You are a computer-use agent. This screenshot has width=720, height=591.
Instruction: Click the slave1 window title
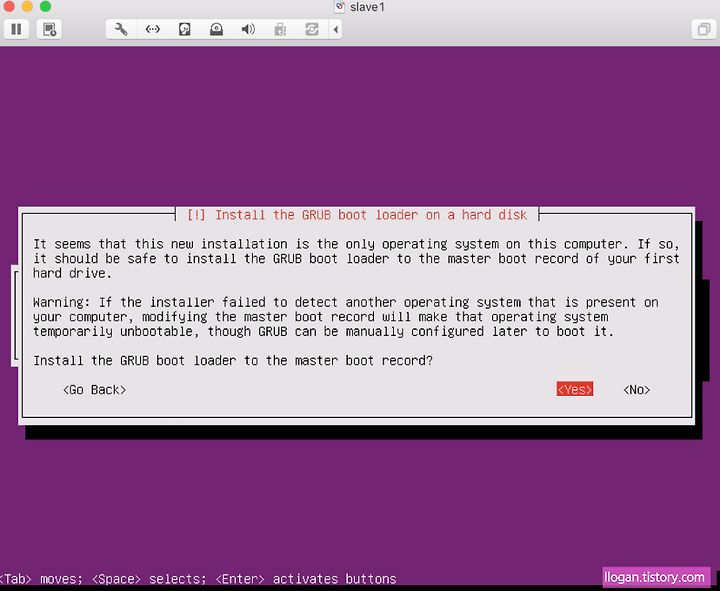pyautogui.click(x=367, y=7)
